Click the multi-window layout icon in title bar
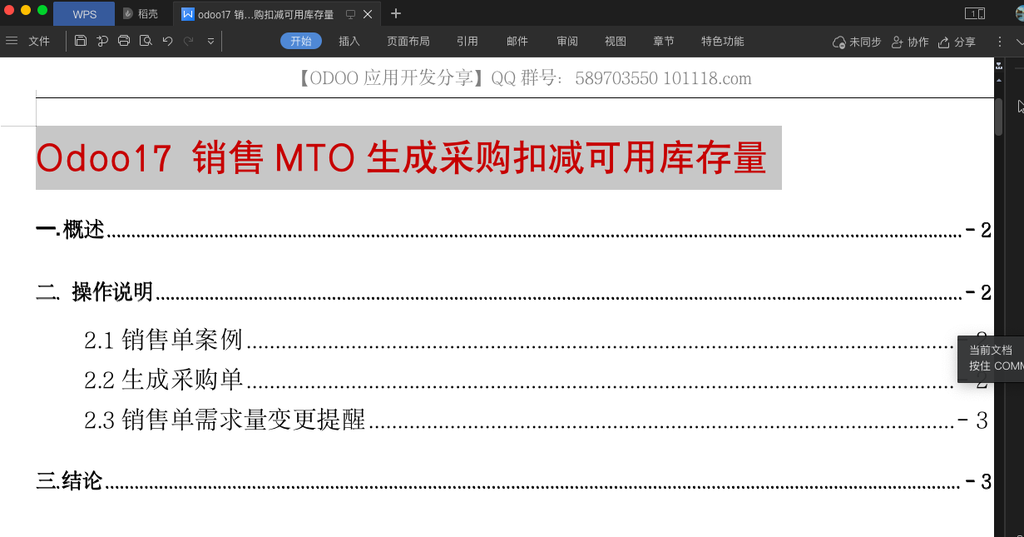The height and width of the screenshot is (537, 1024). point(975,14)
